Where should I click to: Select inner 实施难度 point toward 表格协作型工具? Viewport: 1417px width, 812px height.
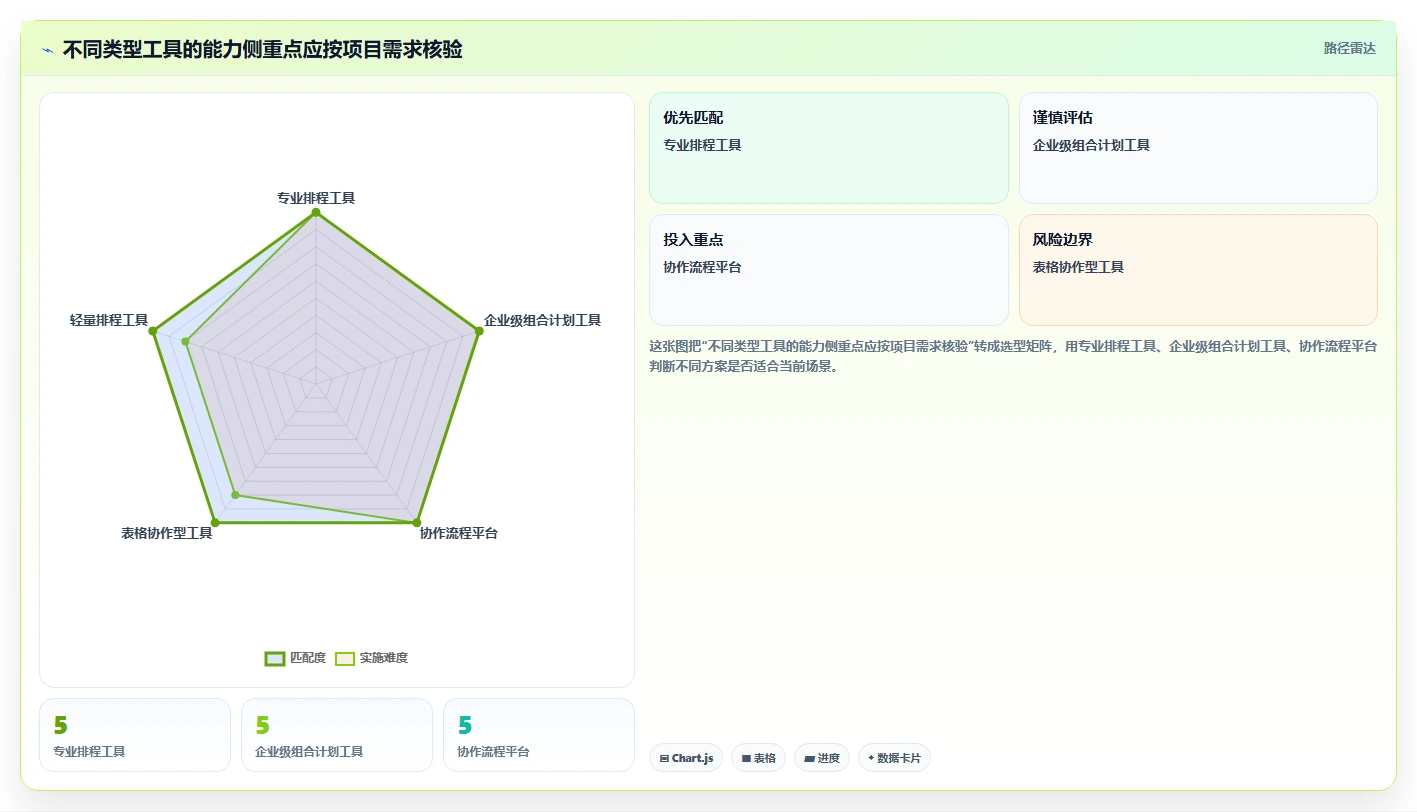[x=235, y=494]
